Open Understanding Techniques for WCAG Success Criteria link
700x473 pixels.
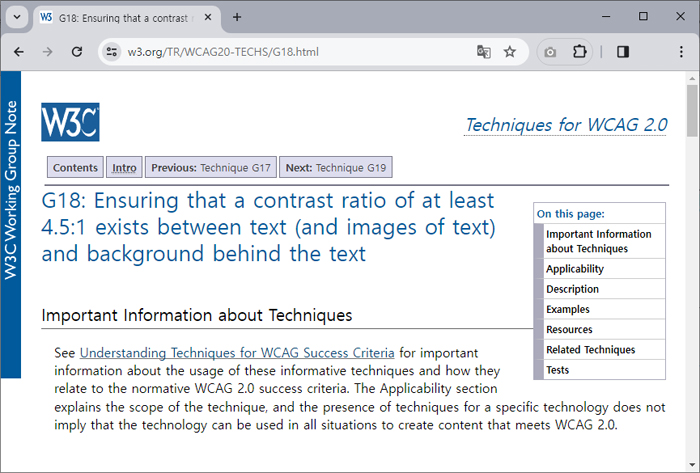(237, 353)
